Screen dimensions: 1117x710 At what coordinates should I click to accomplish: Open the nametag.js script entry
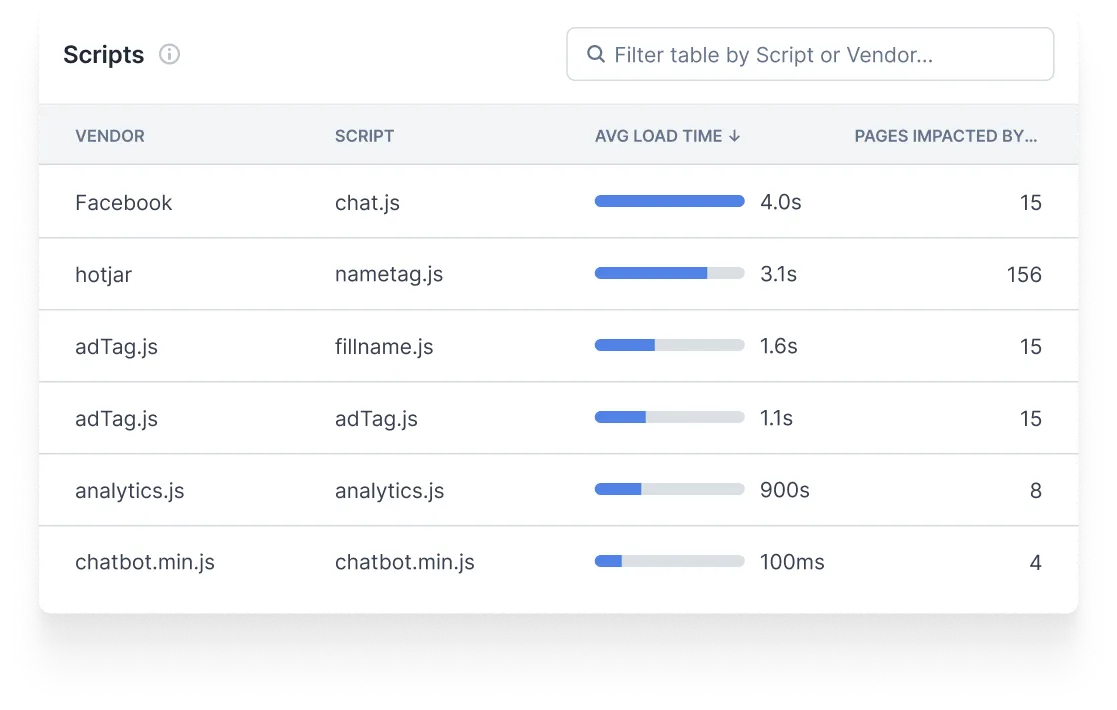pos(388,275)
